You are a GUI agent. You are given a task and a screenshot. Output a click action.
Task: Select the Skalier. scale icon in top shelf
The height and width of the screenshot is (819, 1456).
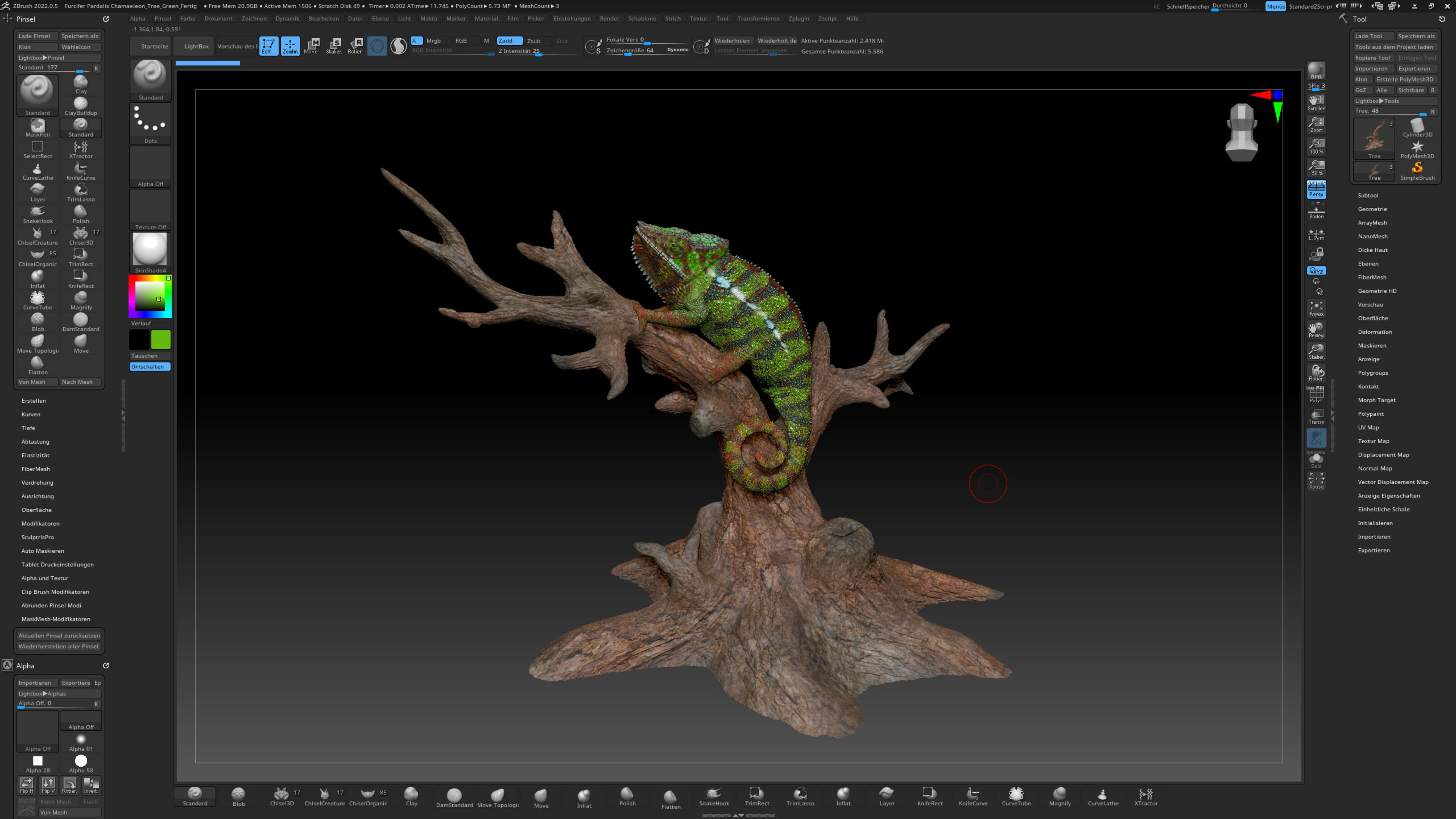334,46
